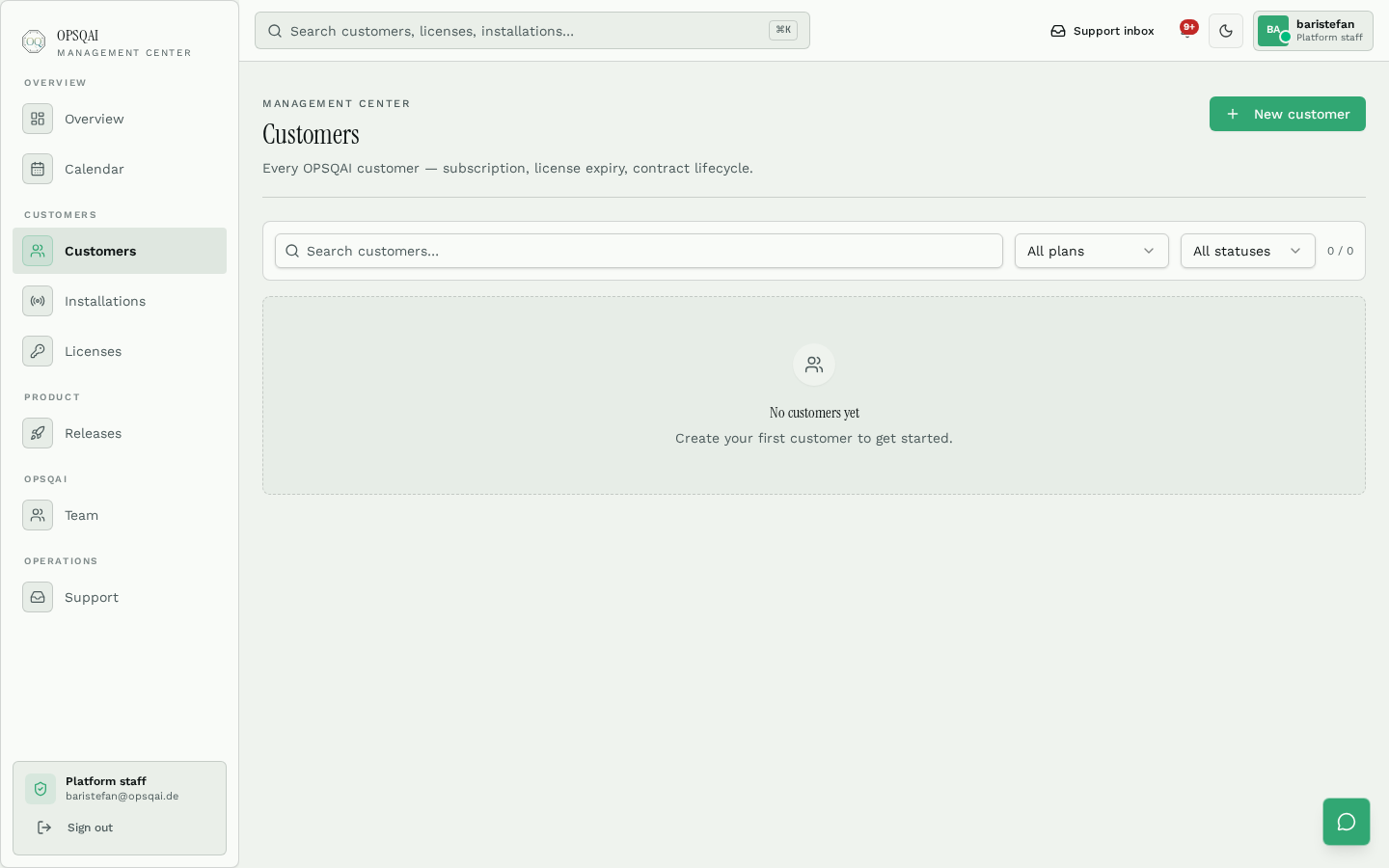Click the magnifier icon in global search
Screen dimensions: 1389x868
(x=275, y=31)
